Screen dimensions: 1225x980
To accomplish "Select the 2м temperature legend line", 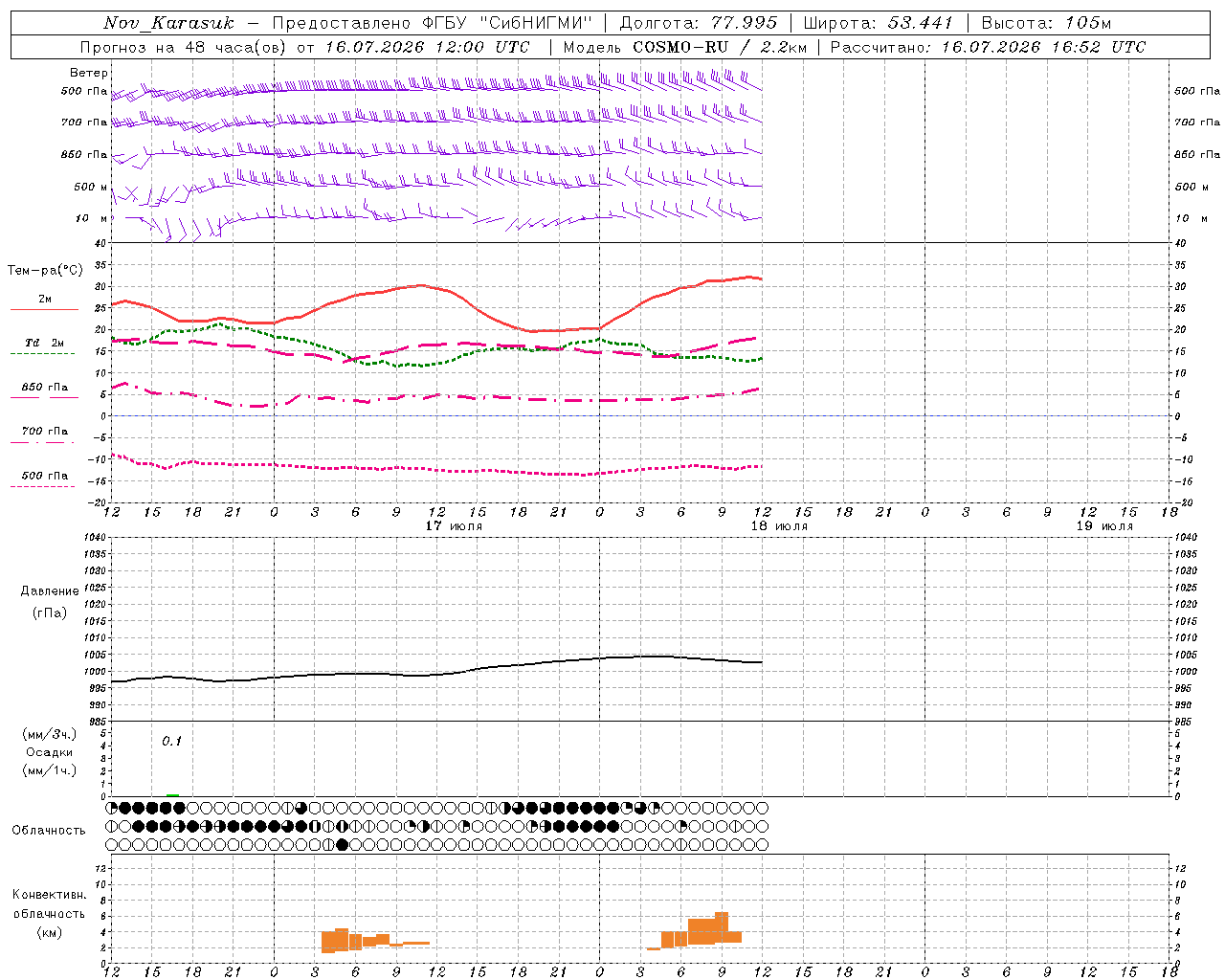I will [44, 303].
